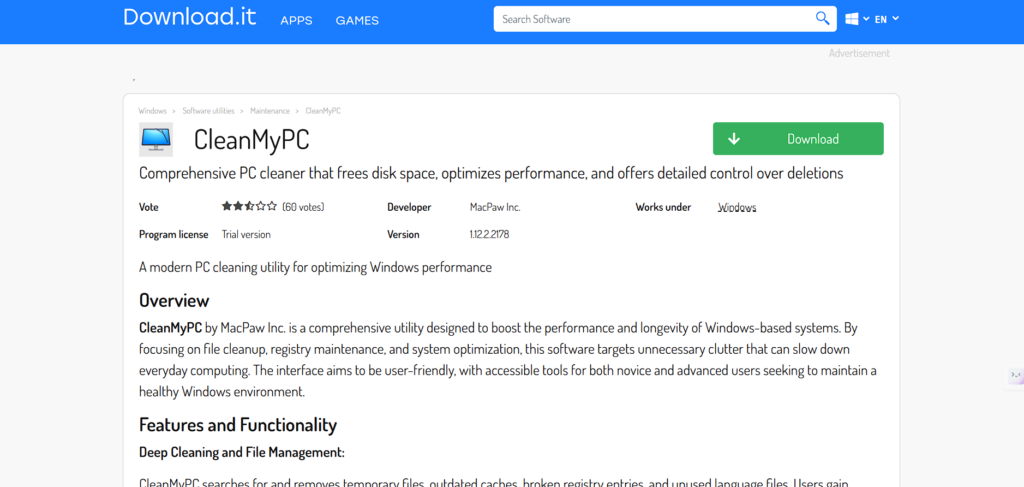Click the CleanMyPC page title

tap(251, 140)
